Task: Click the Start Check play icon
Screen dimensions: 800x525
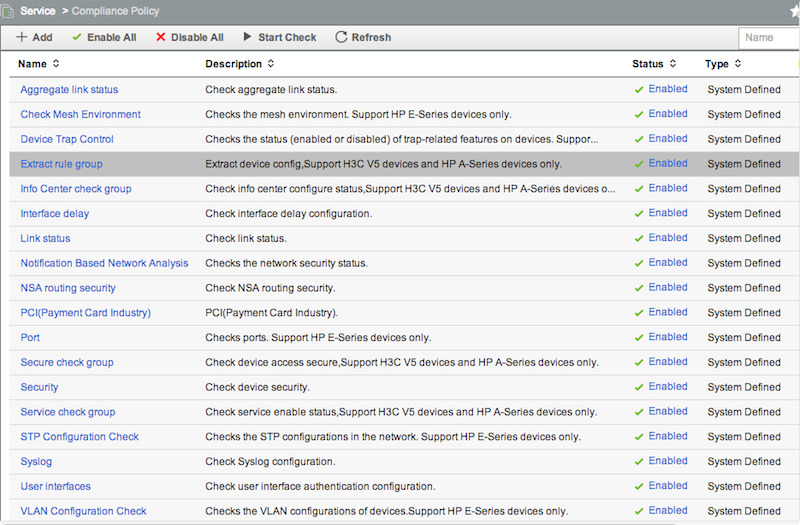Action: [247, 37]
